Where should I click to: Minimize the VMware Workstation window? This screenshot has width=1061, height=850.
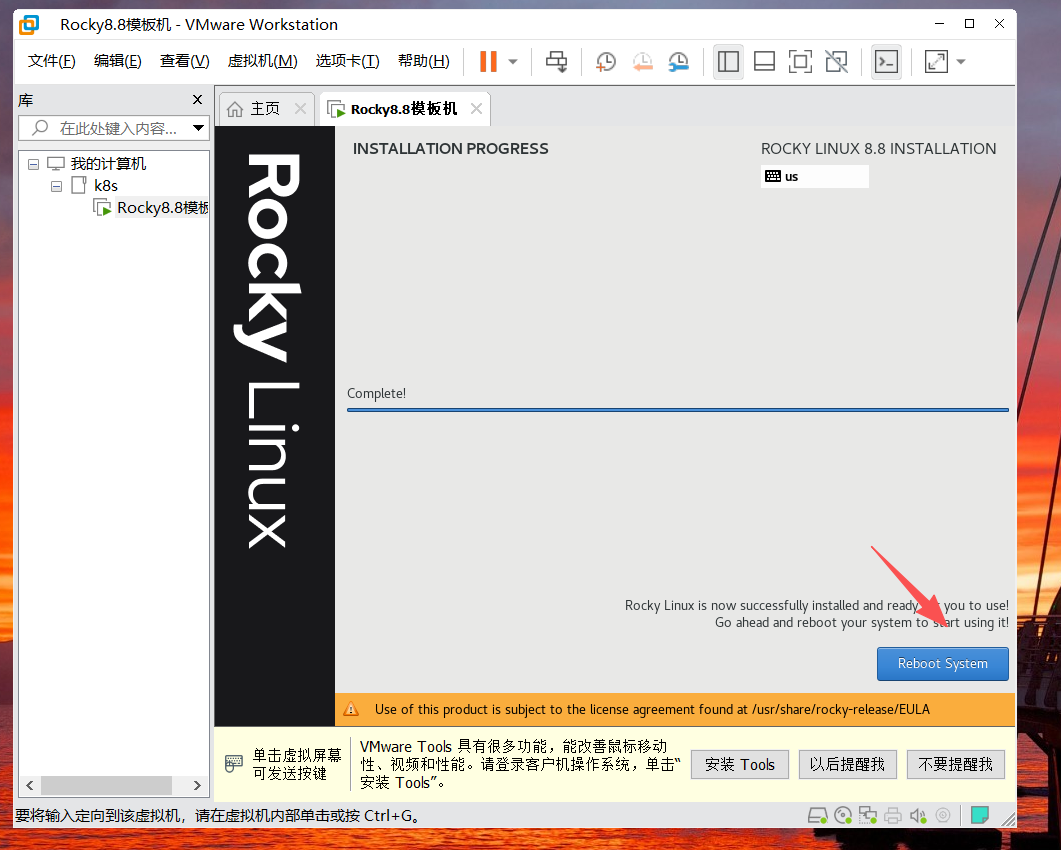[939, 24]
